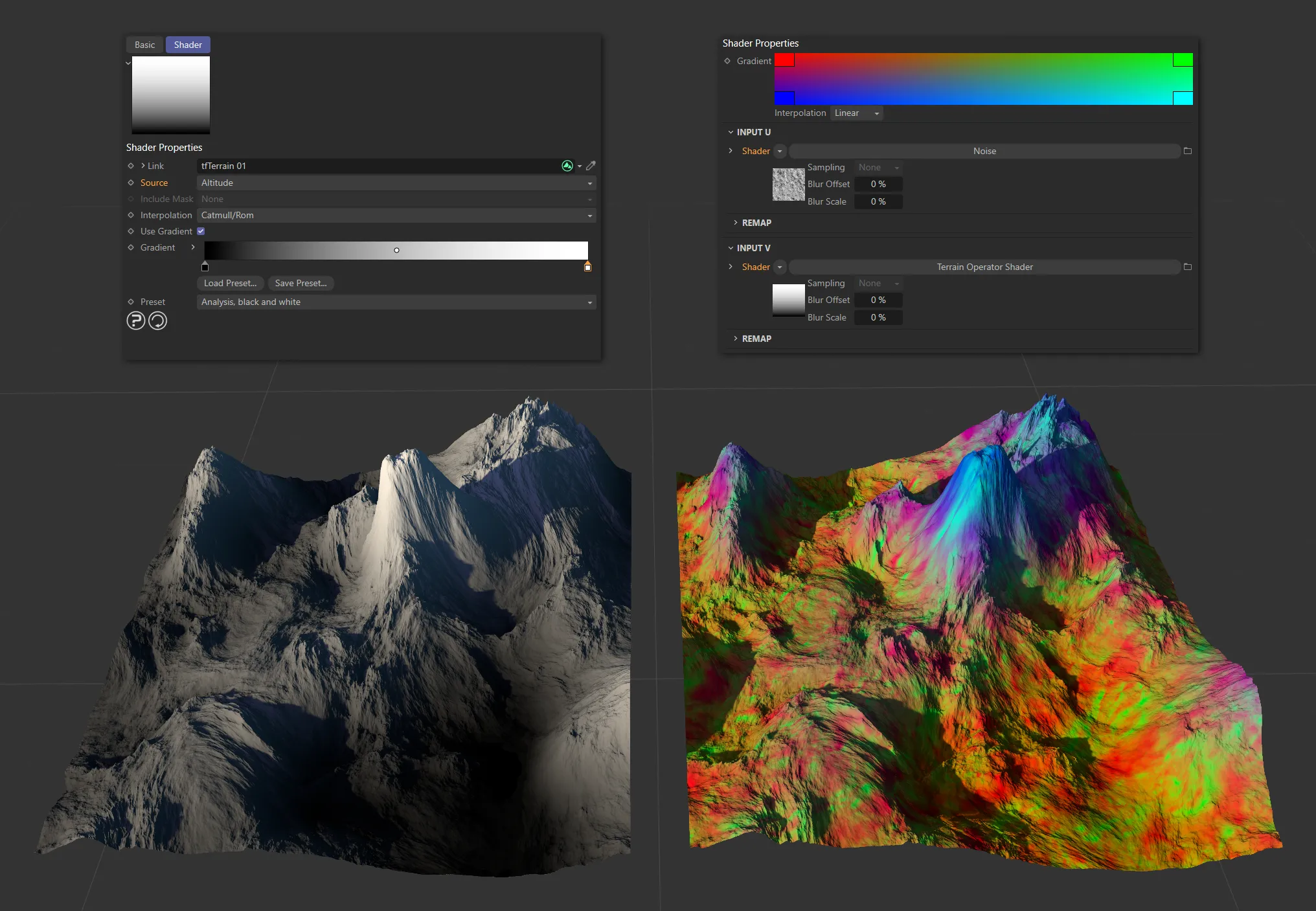Click the gradient preview thumbnail under the Shader tab
The height and width of the screenshot is (911, 1316).
coord(170,95)
